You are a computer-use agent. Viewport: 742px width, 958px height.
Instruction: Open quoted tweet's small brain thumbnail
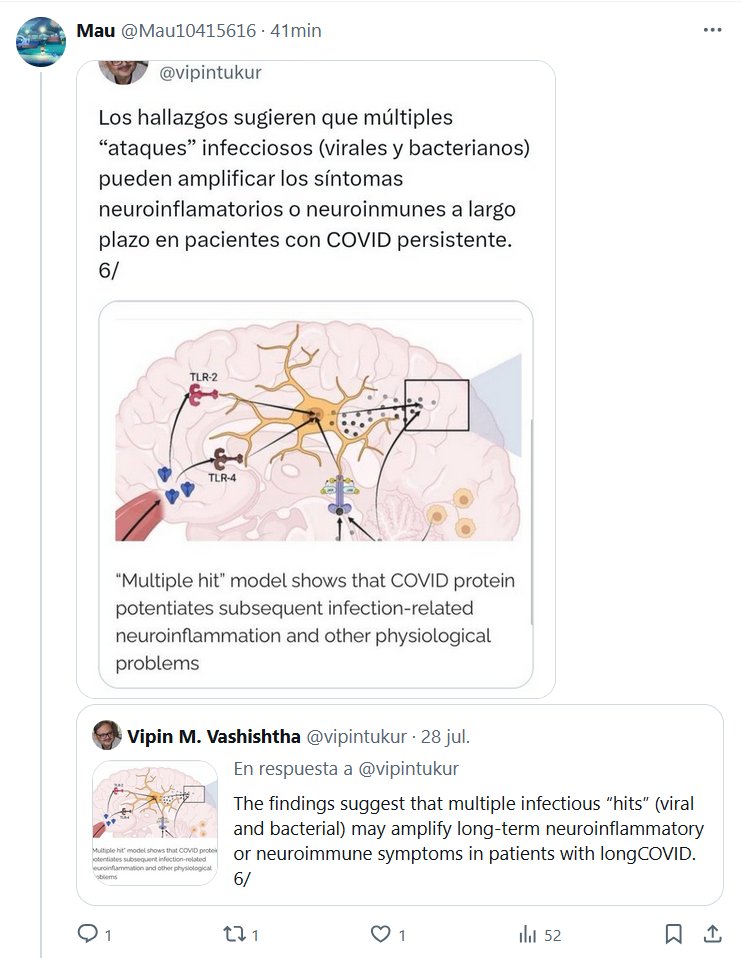coord(155,823)
